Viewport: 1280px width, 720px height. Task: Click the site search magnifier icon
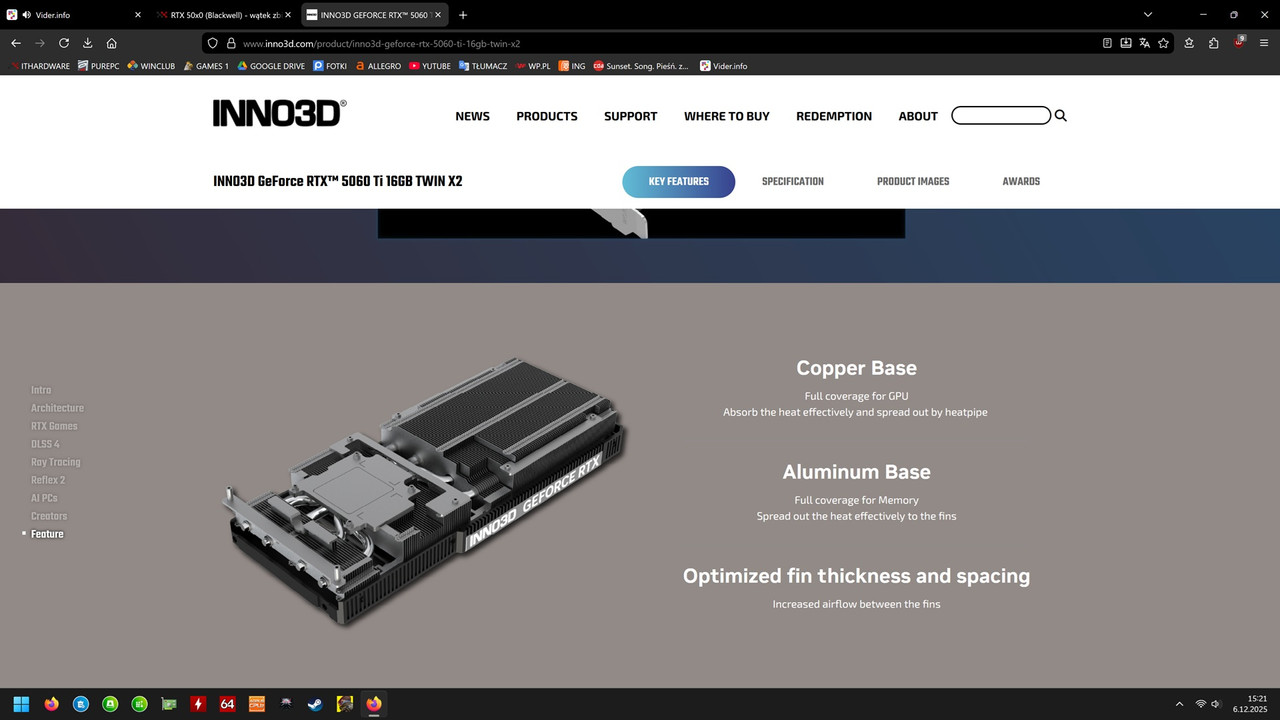coord(1060,115)
